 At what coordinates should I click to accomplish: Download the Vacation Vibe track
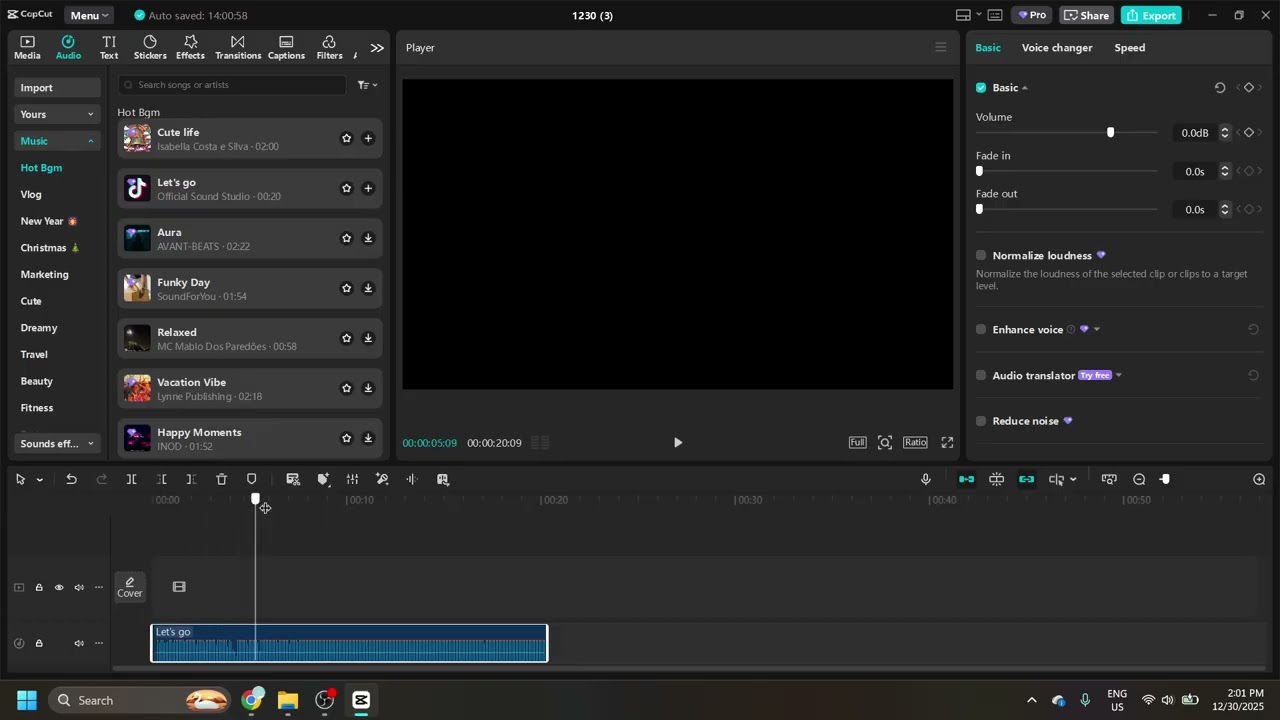click(368, 388)
